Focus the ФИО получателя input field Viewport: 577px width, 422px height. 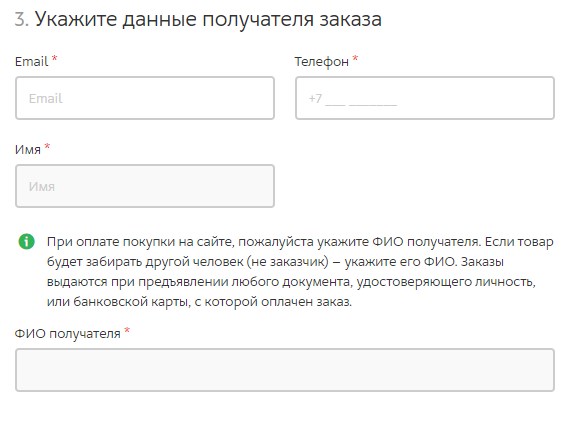285,370
